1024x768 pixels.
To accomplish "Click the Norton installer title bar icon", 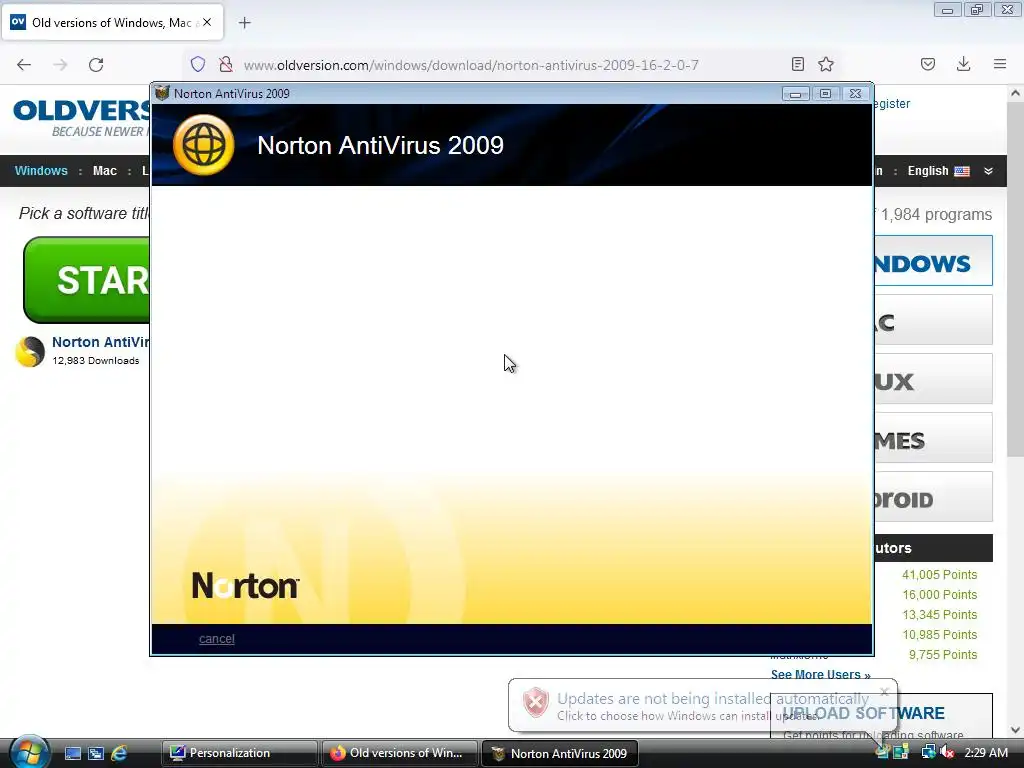I will [162, 93].
